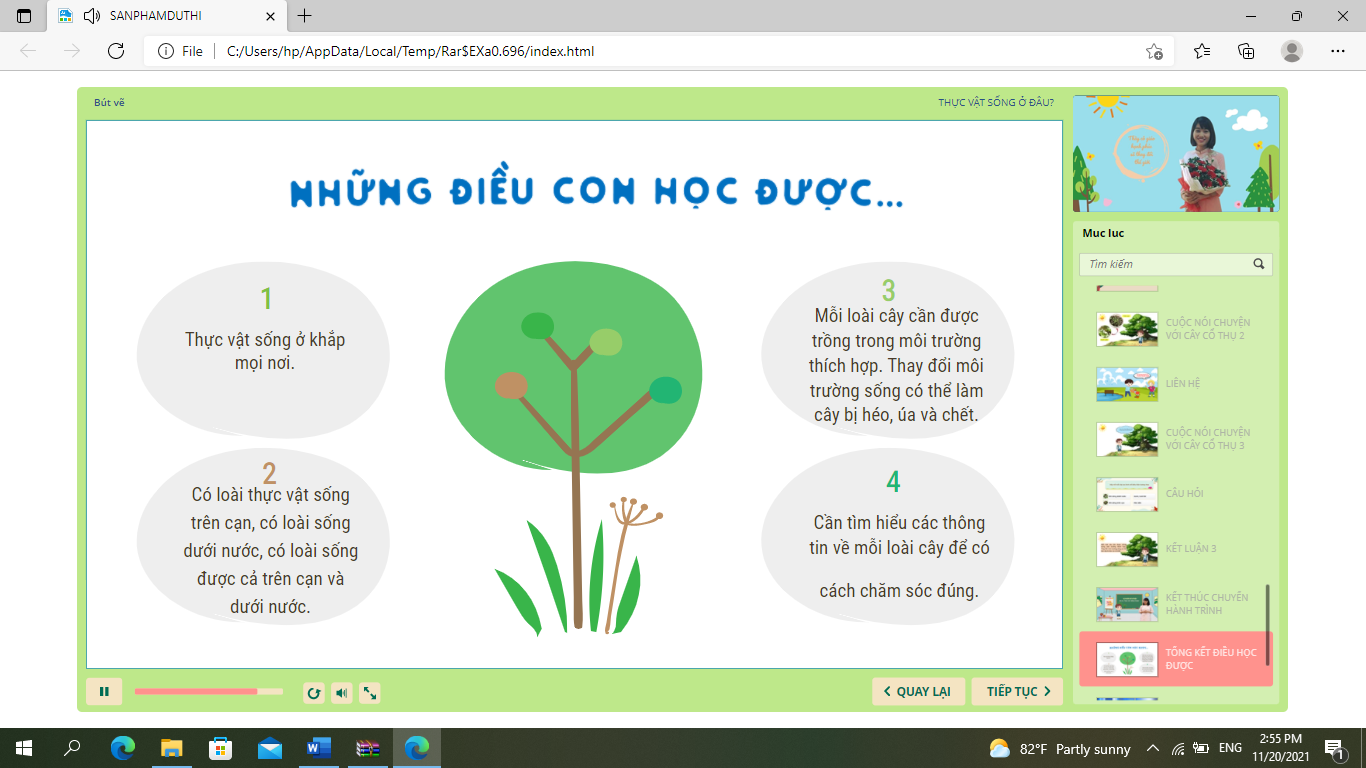Click the replay slide icon

point(313,693)
